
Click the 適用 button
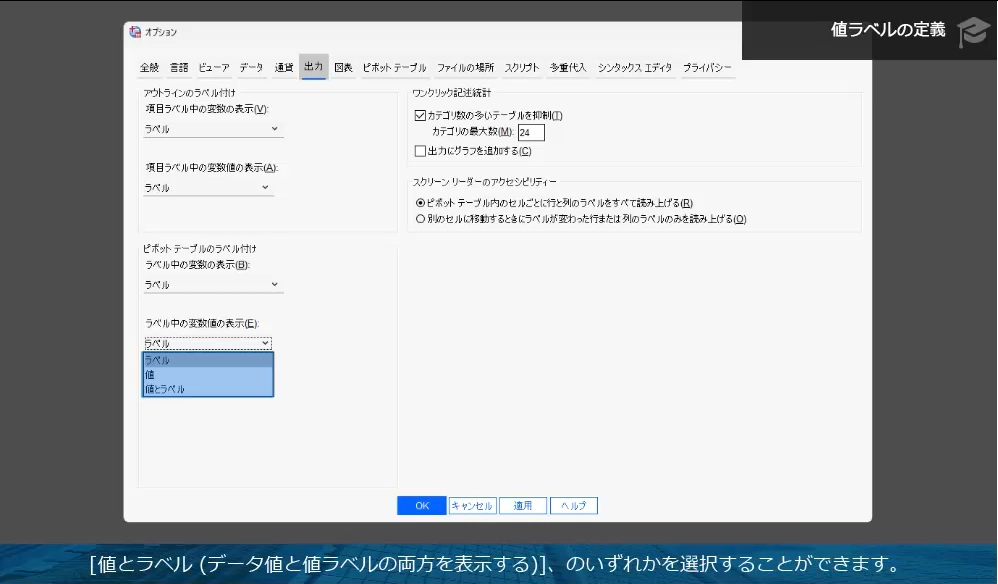(523, 505)
